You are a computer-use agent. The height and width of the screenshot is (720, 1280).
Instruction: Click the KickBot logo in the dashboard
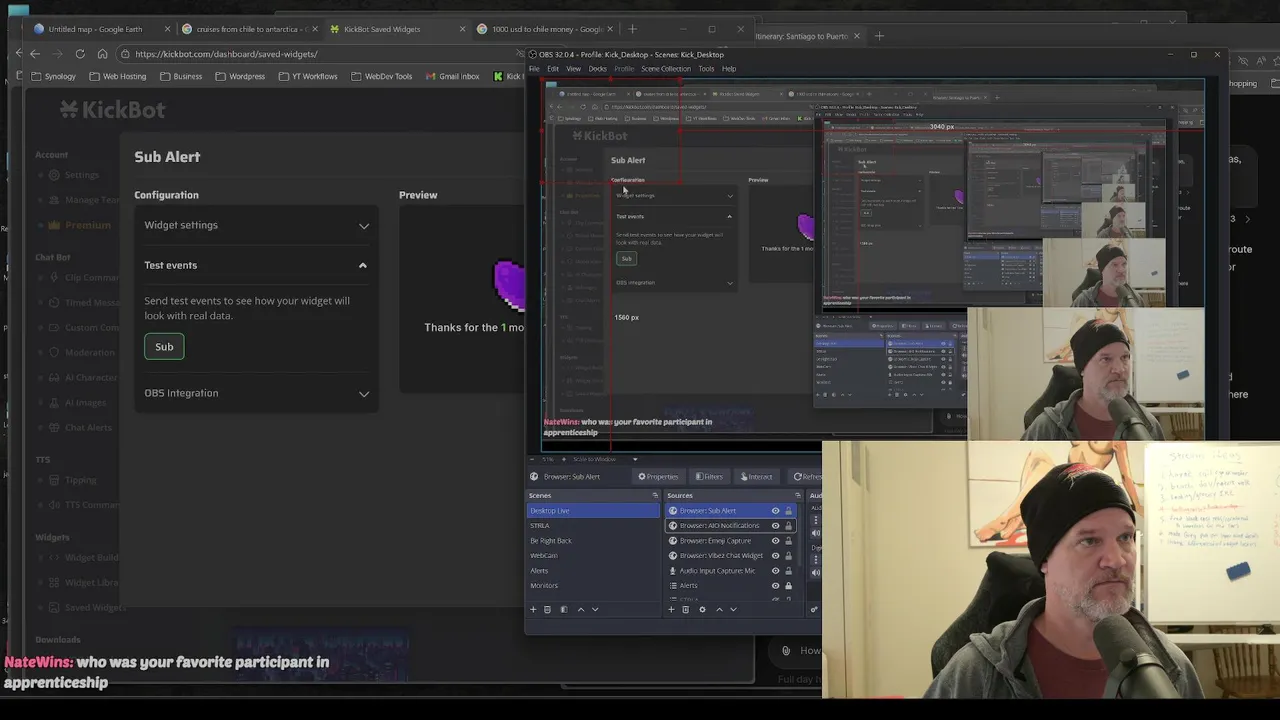click(x=112, y=109)
